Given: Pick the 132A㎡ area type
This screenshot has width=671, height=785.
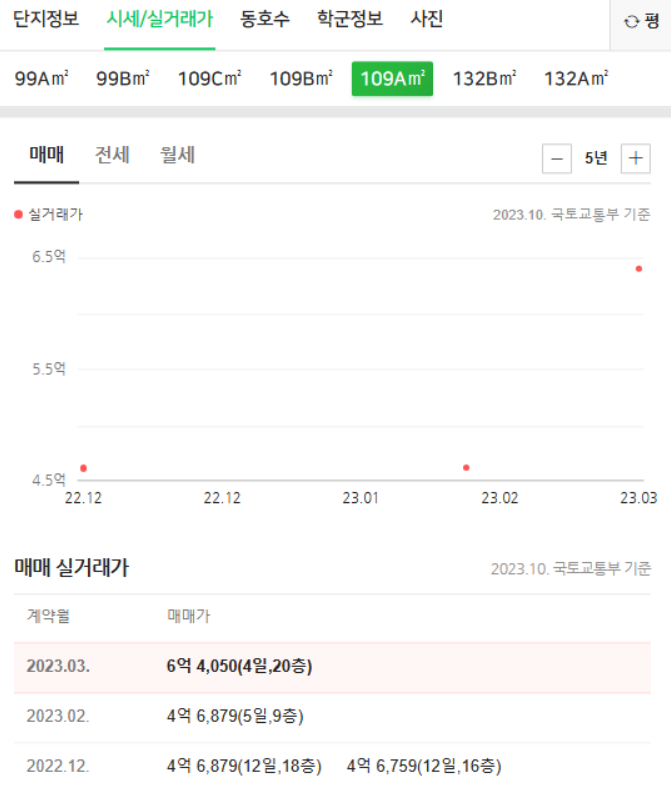Looking at the screenshot, I should tap(576, 79).
